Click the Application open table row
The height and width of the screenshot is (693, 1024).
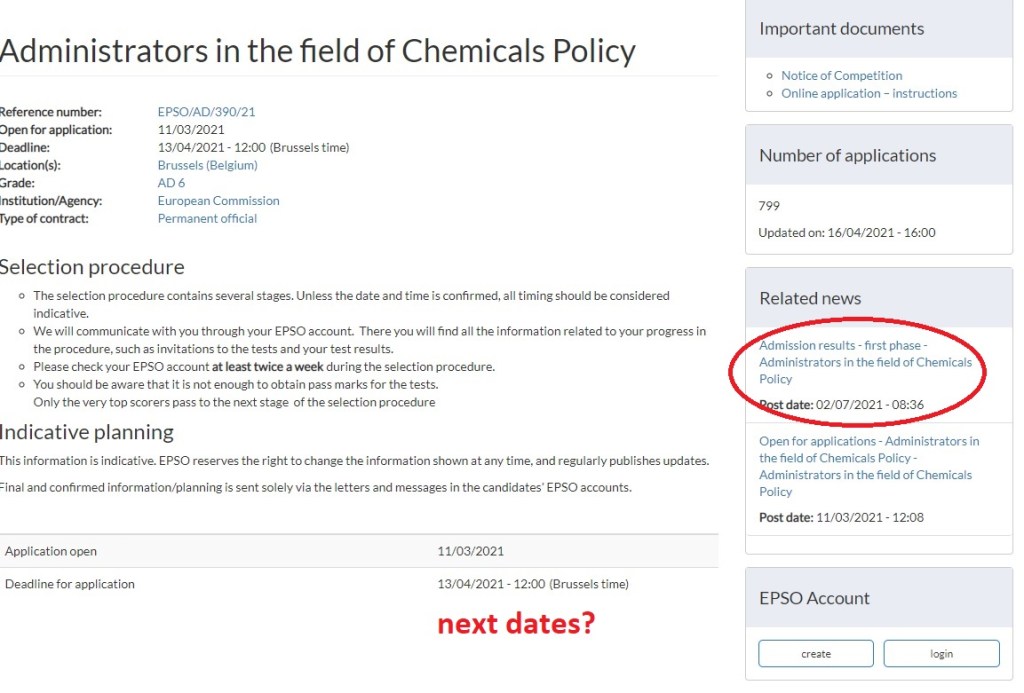coord(358,551)
